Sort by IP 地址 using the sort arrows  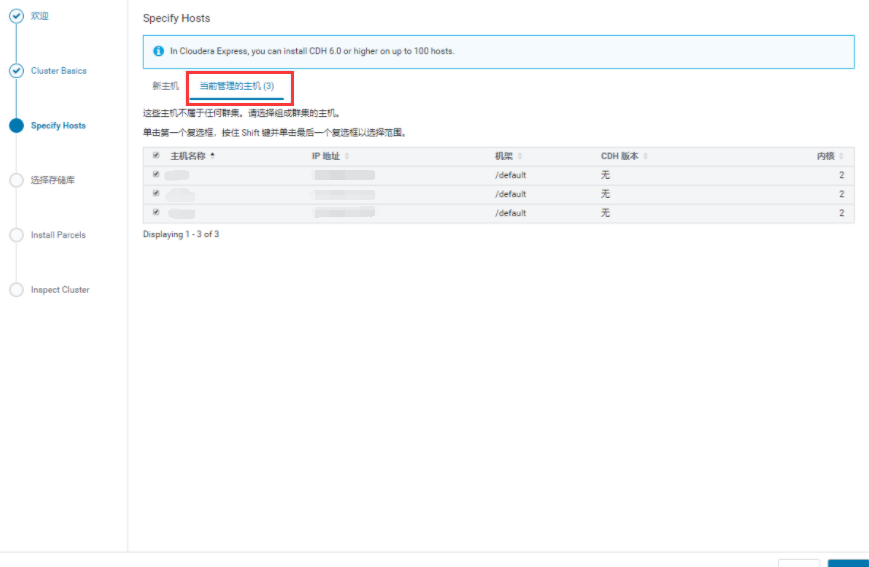[347, 156]
